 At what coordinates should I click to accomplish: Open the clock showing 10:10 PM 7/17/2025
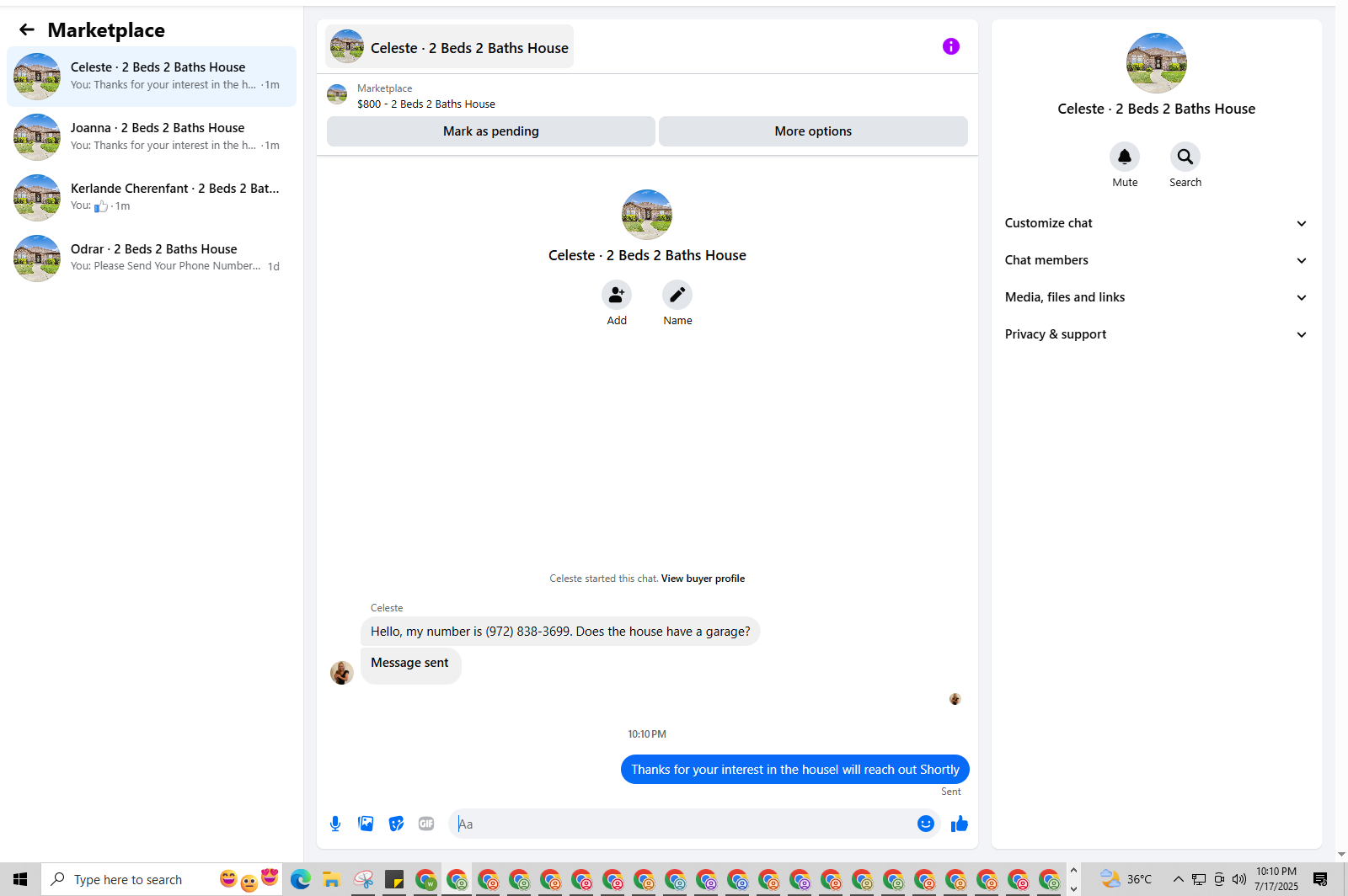[x=1276, y=879]
